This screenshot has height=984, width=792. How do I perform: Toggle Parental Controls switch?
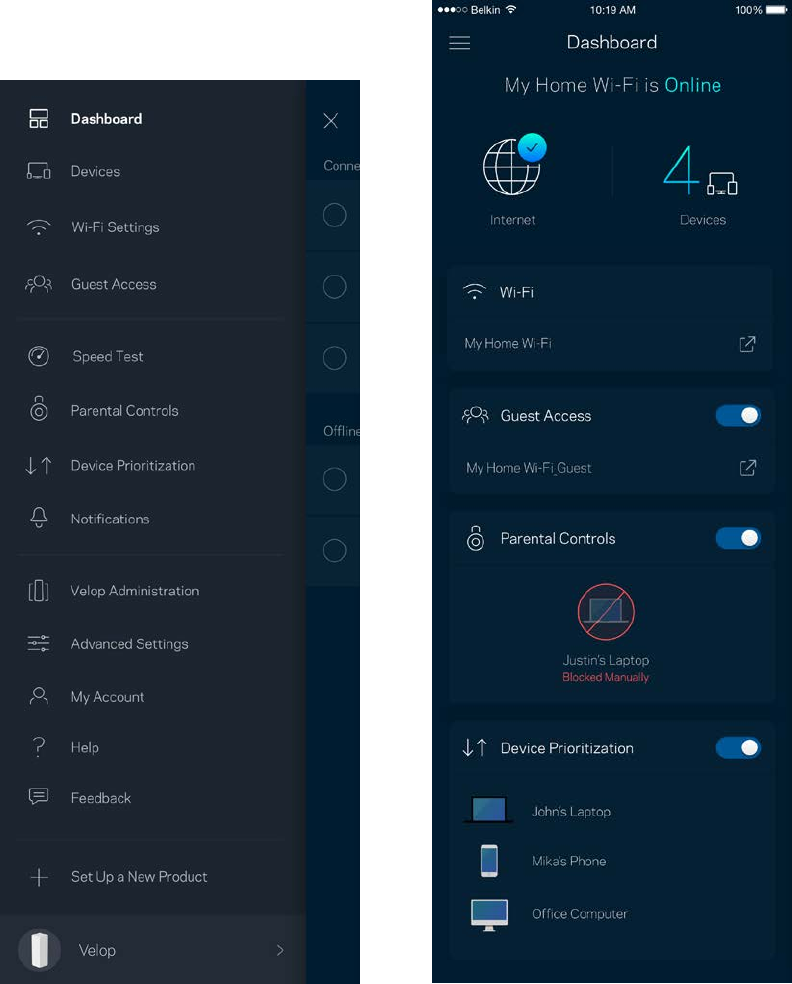pos(738,538)
